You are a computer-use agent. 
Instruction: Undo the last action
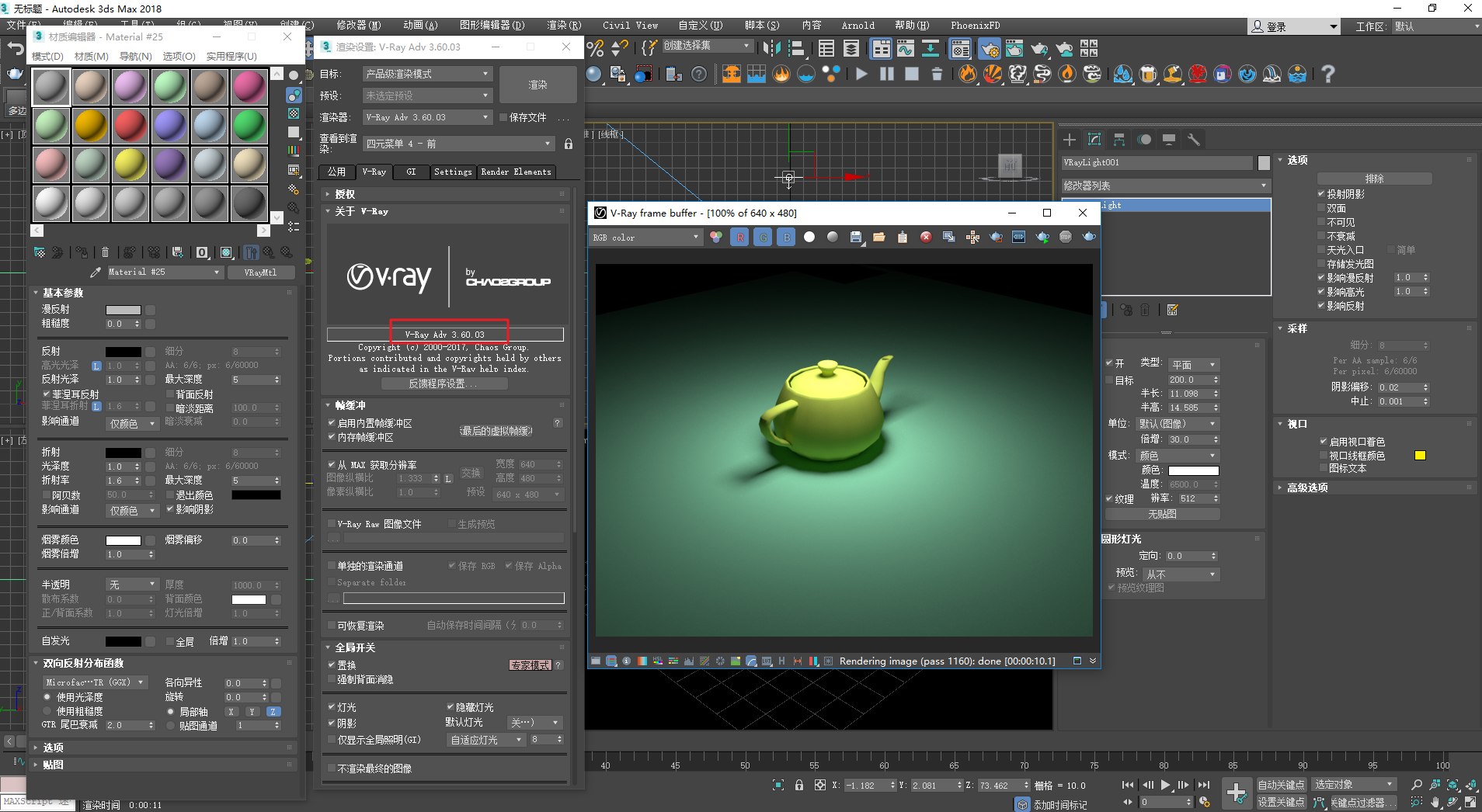pyautogui.click(x=16, y=48)
